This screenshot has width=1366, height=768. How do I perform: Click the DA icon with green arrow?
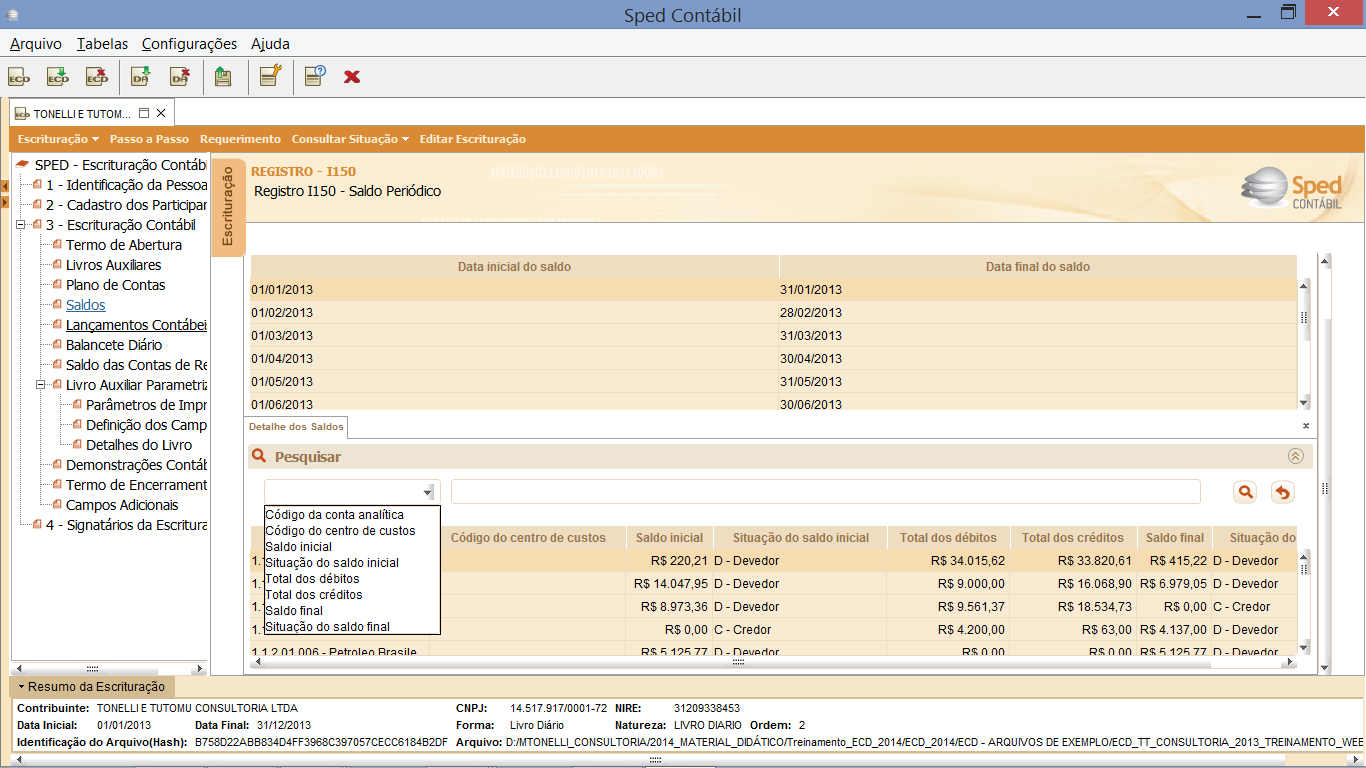tap(141, 77)
